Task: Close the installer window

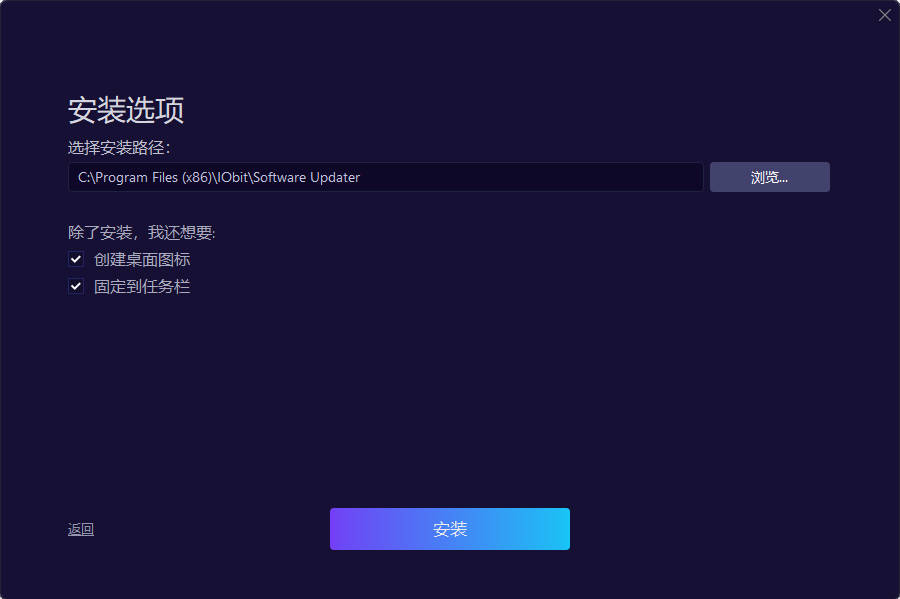Action: 885,15
